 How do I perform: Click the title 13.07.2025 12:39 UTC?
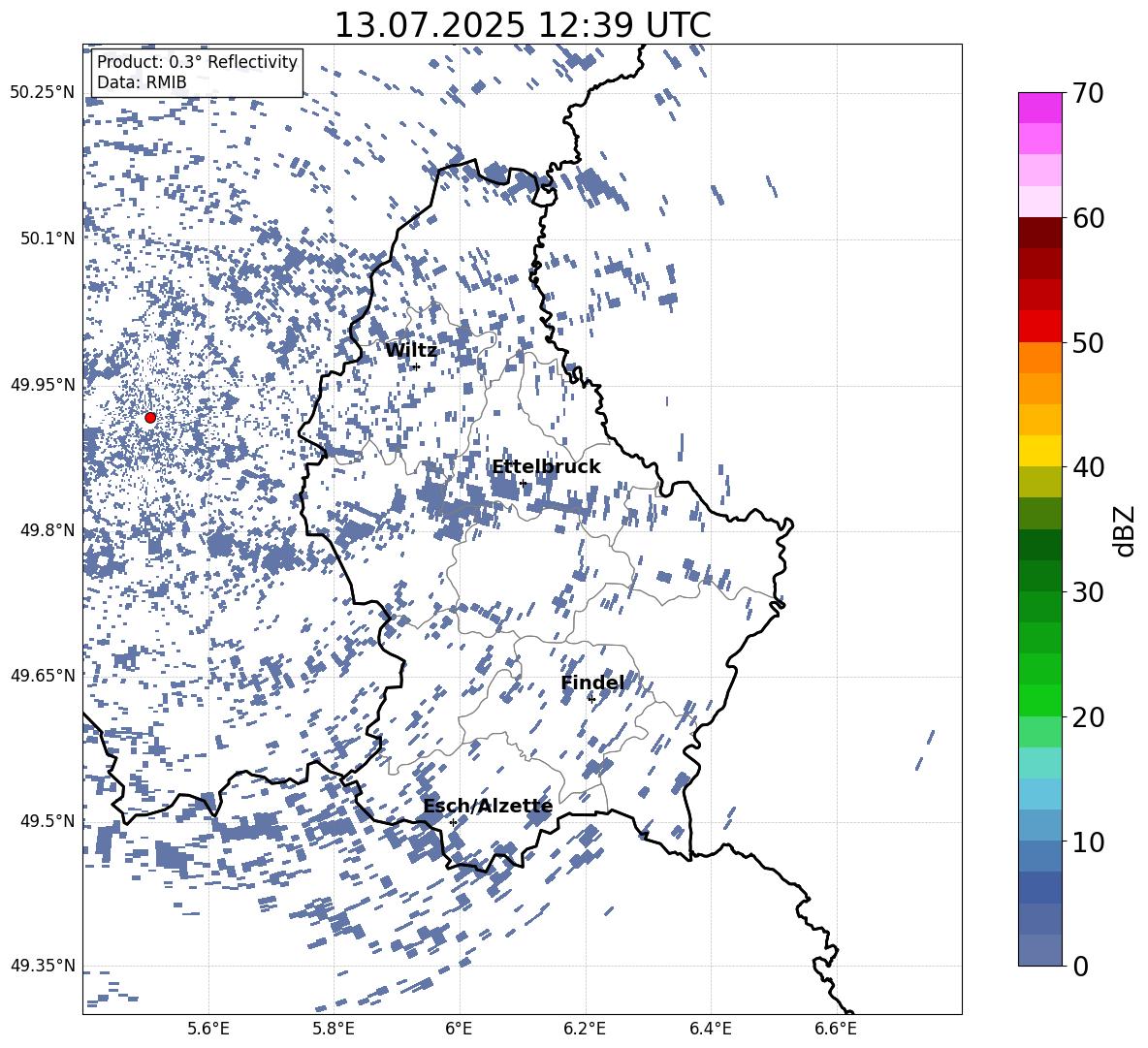click(523, 25)
